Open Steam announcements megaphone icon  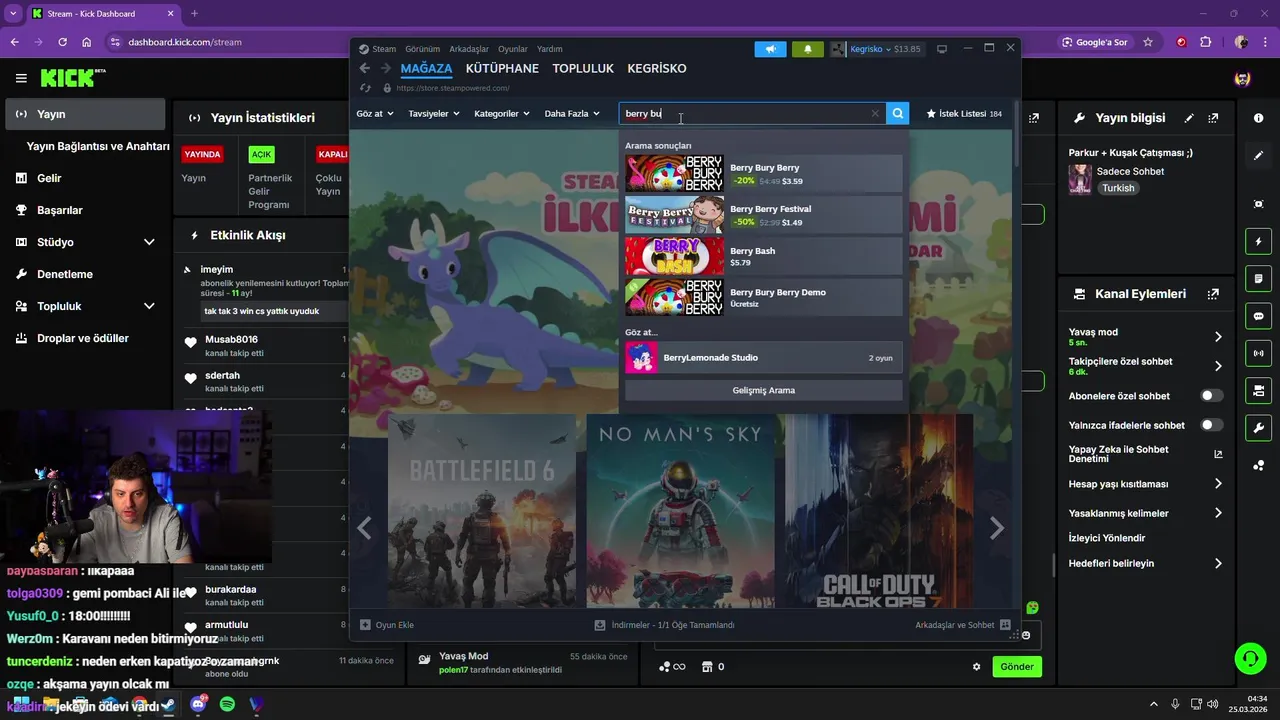770,49
